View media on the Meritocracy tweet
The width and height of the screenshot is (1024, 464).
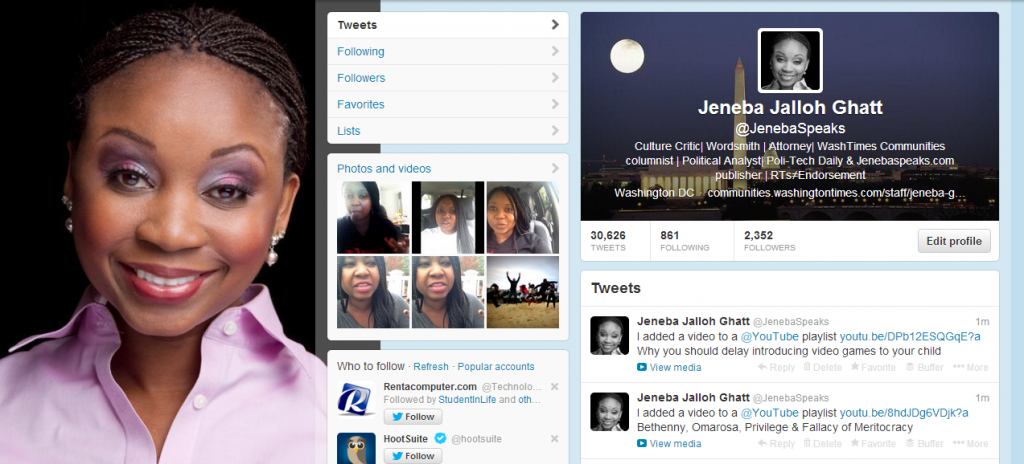coord(669,443)
